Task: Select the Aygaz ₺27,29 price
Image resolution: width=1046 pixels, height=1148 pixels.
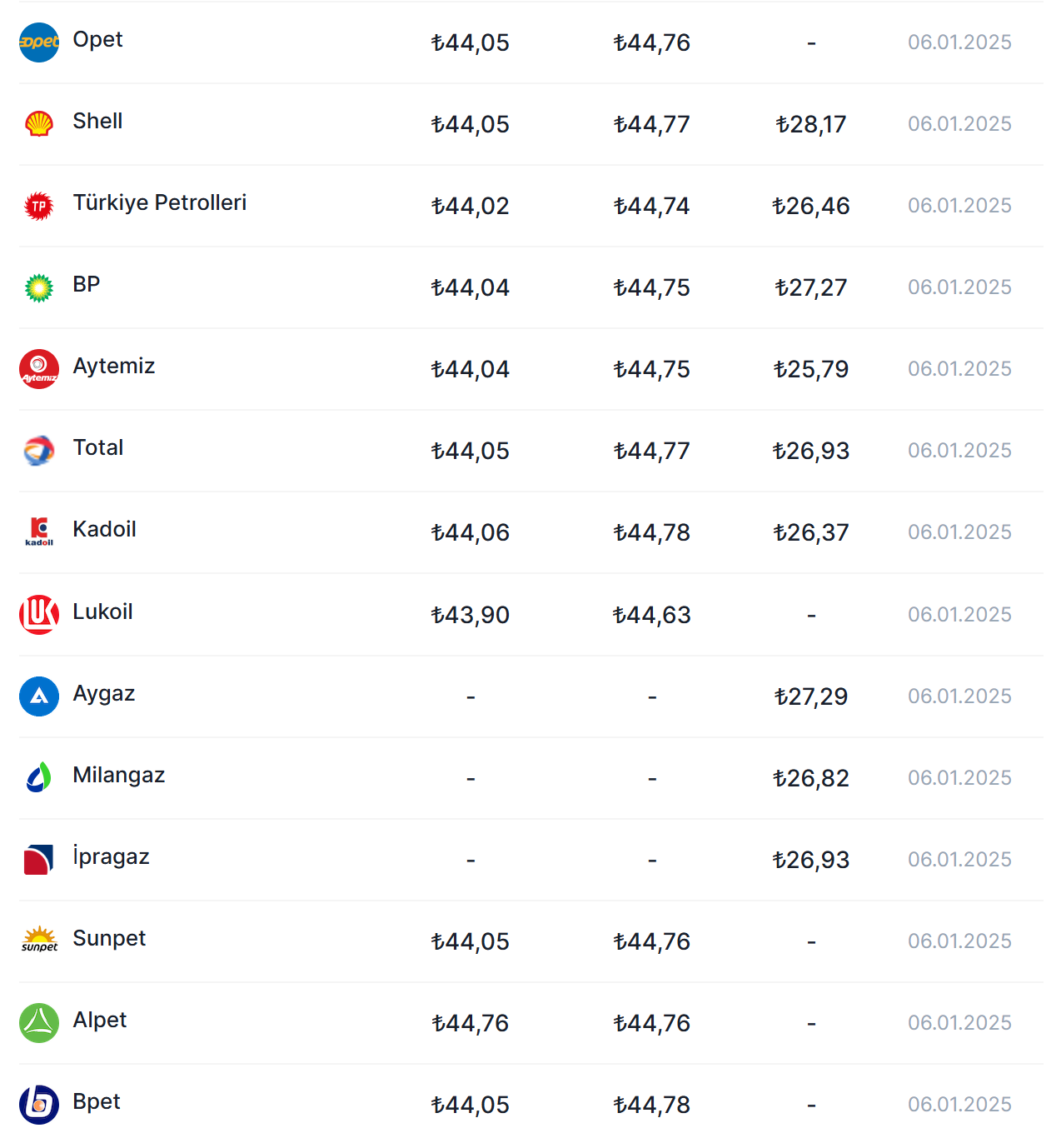Action: 810,696
